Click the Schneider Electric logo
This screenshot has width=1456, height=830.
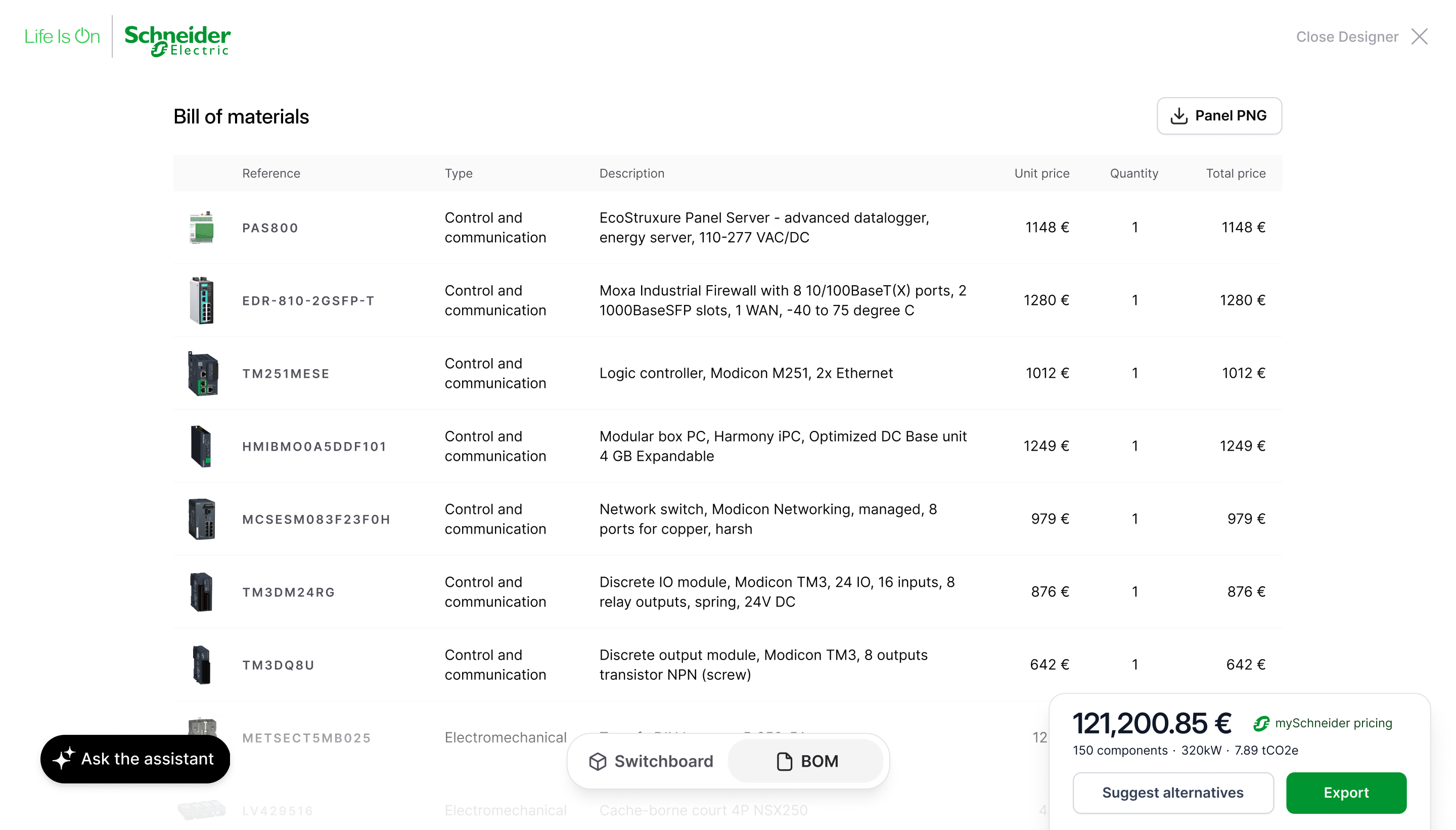pos(177,40)
